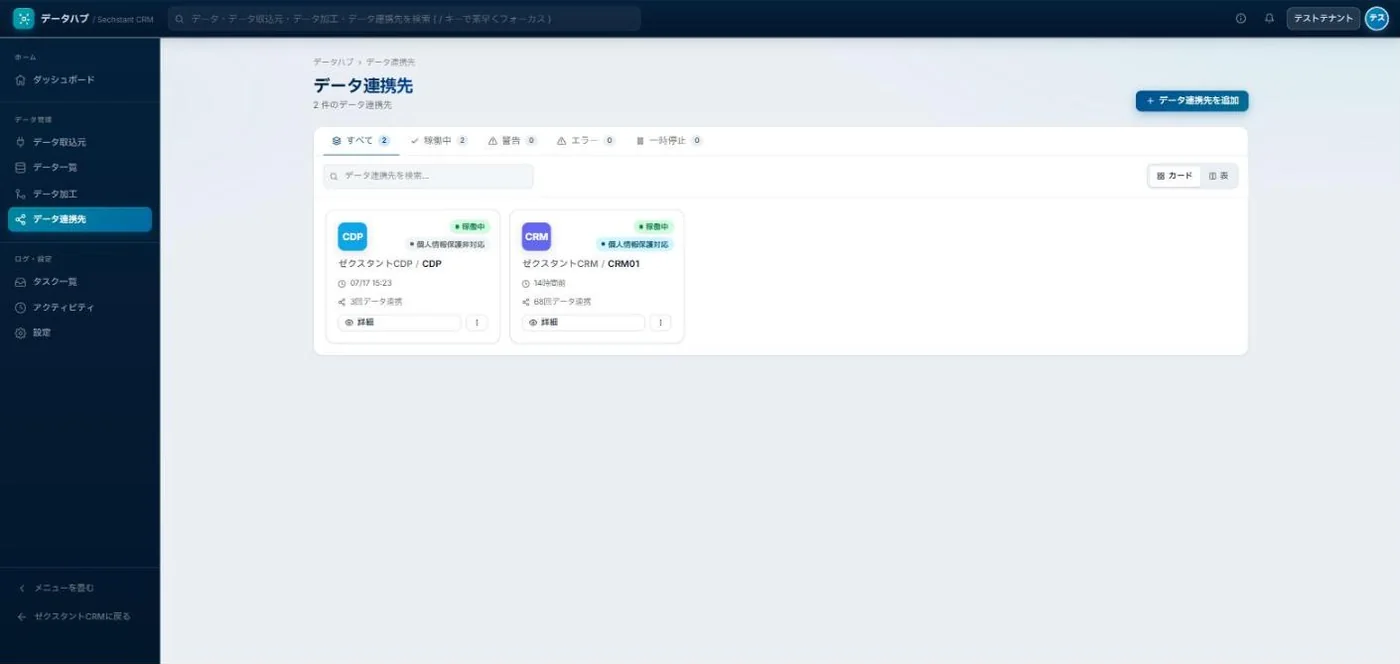
Task: Open the more options menu on the CRM01 card
Action: tap(661, 323)
